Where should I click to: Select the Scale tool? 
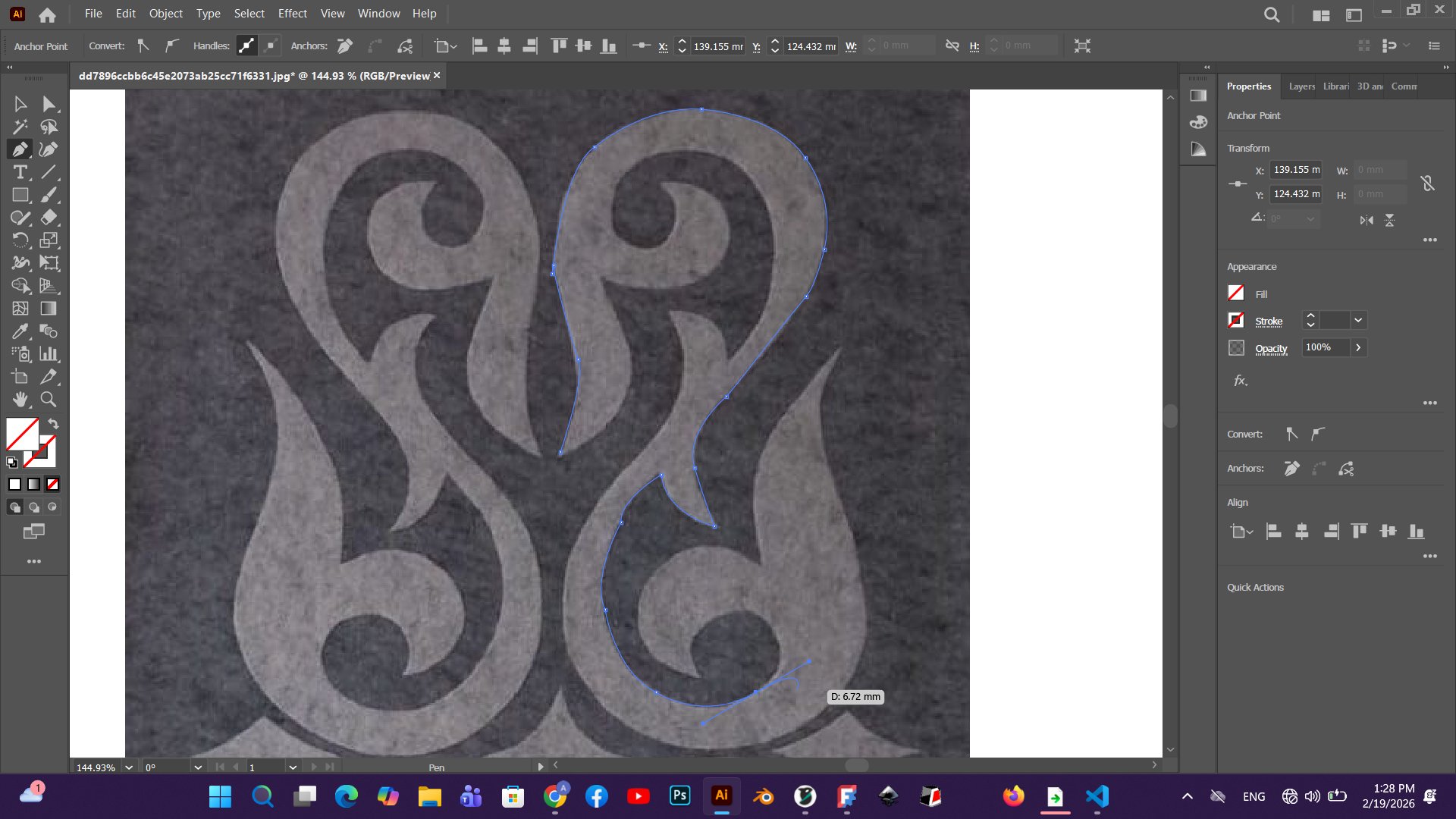[49, 240]
